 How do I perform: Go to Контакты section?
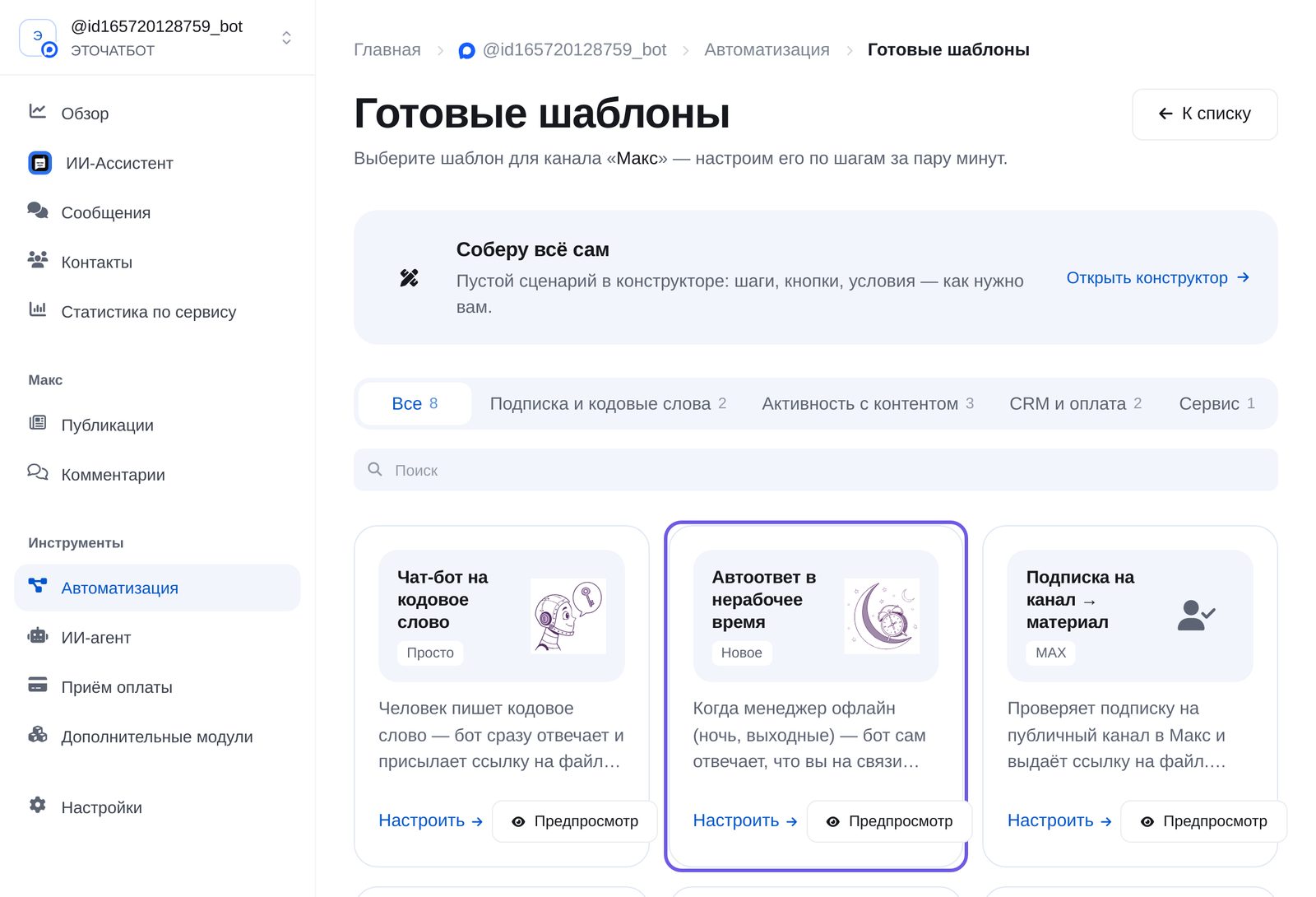coord(157,262)
